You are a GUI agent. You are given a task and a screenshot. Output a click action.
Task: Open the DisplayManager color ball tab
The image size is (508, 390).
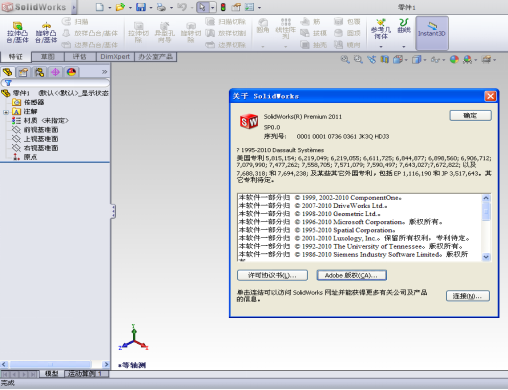71,72
